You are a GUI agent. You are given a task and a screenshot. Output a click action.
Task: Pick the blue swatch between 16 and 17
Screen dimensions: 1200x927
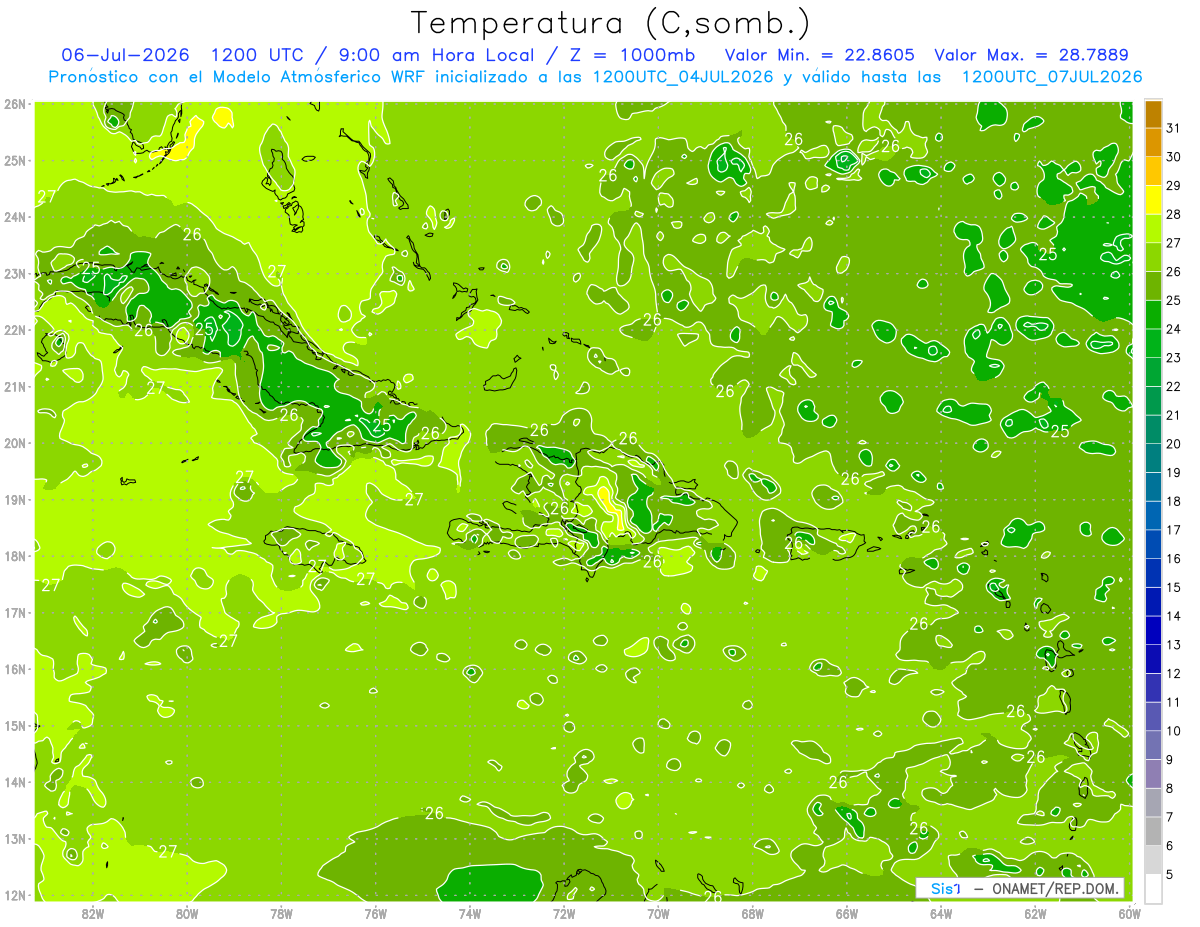tap(1153, 544)
